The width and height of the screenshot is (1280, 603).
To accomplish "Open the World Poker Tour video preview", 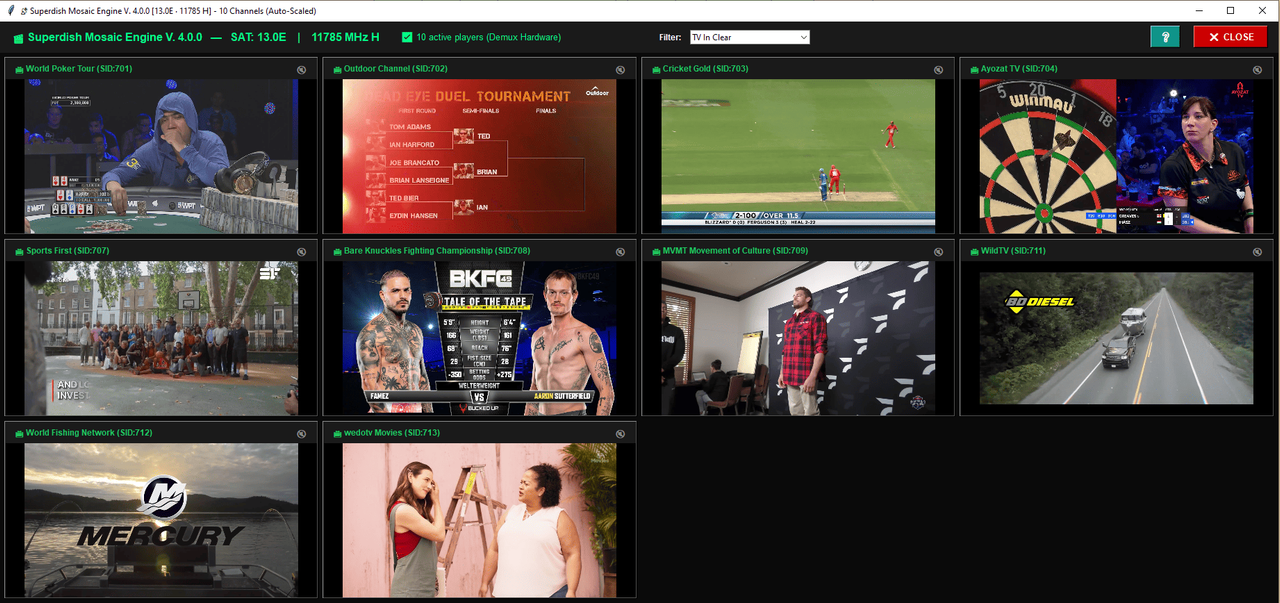I will pos(161,157).
